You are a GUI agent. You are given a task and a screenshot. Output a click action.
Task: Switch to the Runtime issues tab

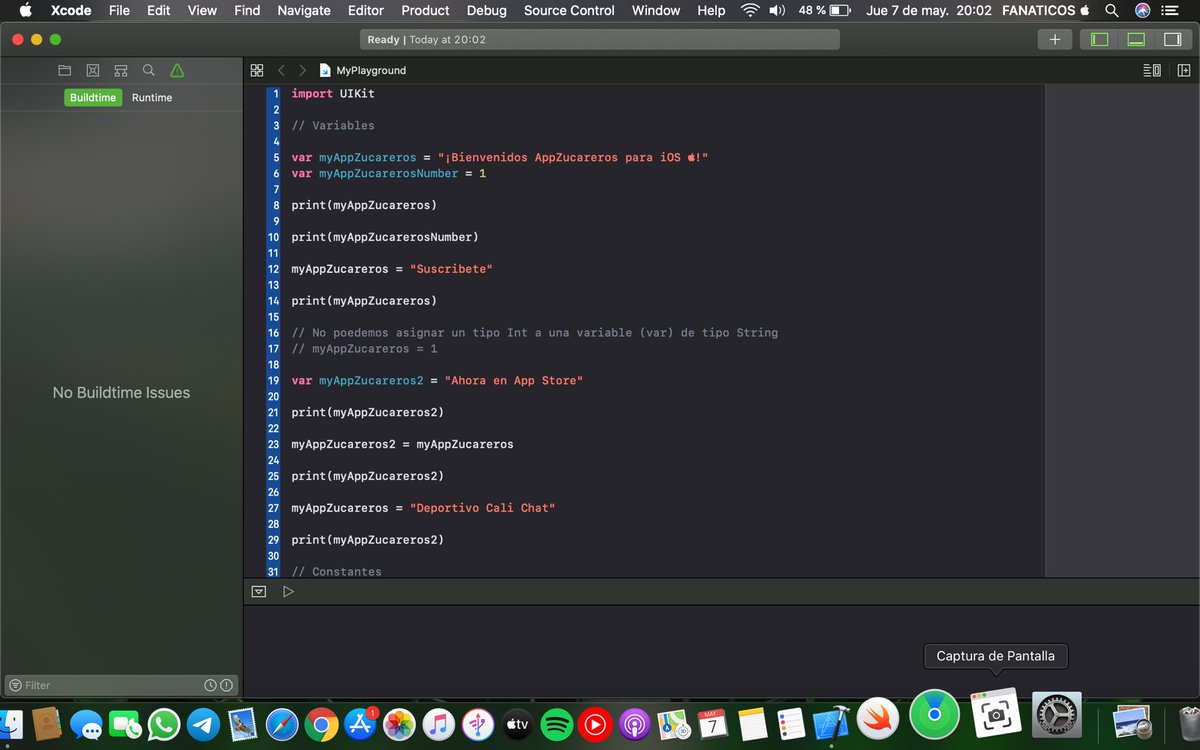coord(152,97)
